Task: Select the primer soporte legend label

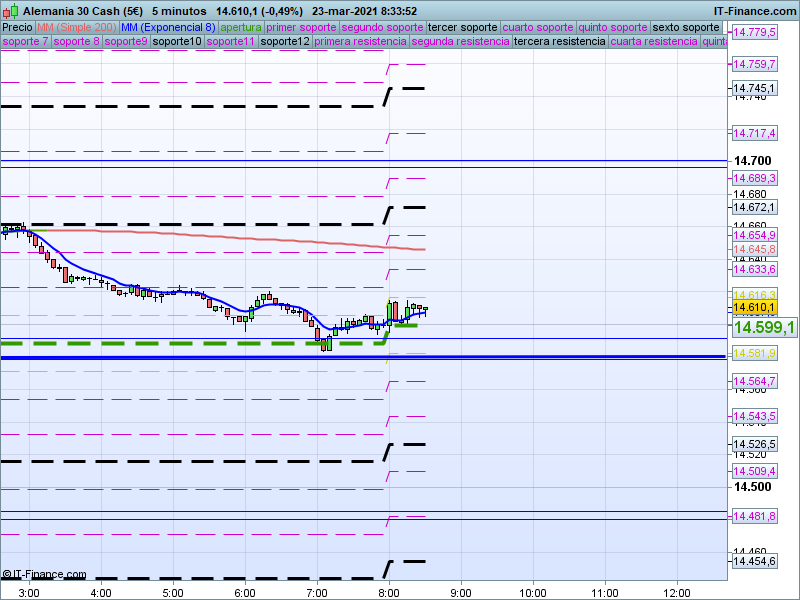Action: (x=302, y=27)
